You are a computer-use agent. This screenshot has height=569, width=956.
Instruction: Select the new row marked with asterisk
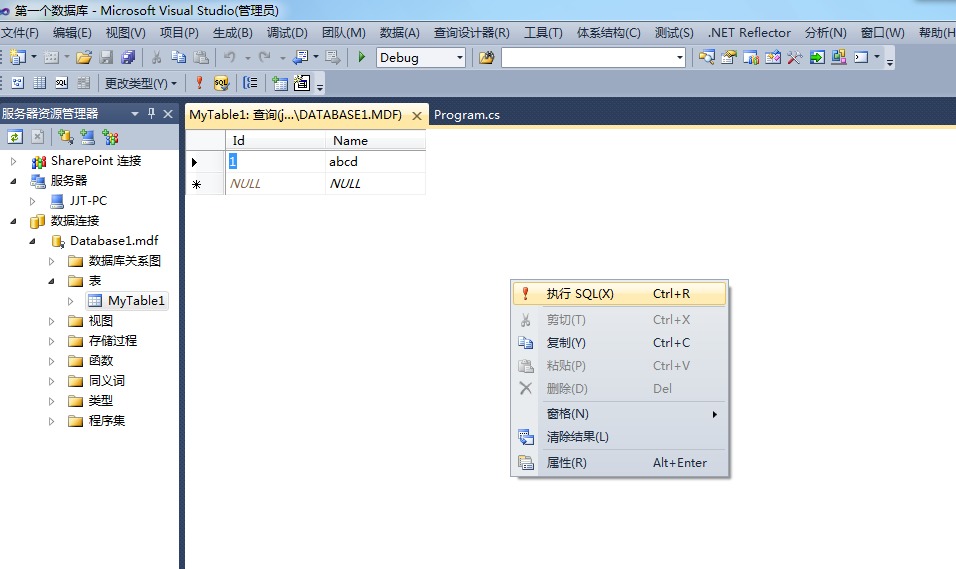[x=205, y=184]
